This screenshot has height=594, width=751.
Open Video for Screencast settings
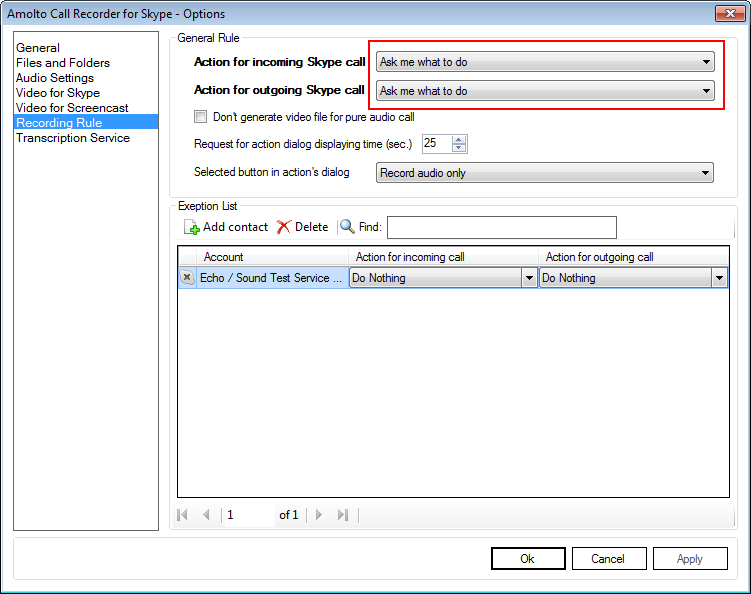tap(72, 108)
